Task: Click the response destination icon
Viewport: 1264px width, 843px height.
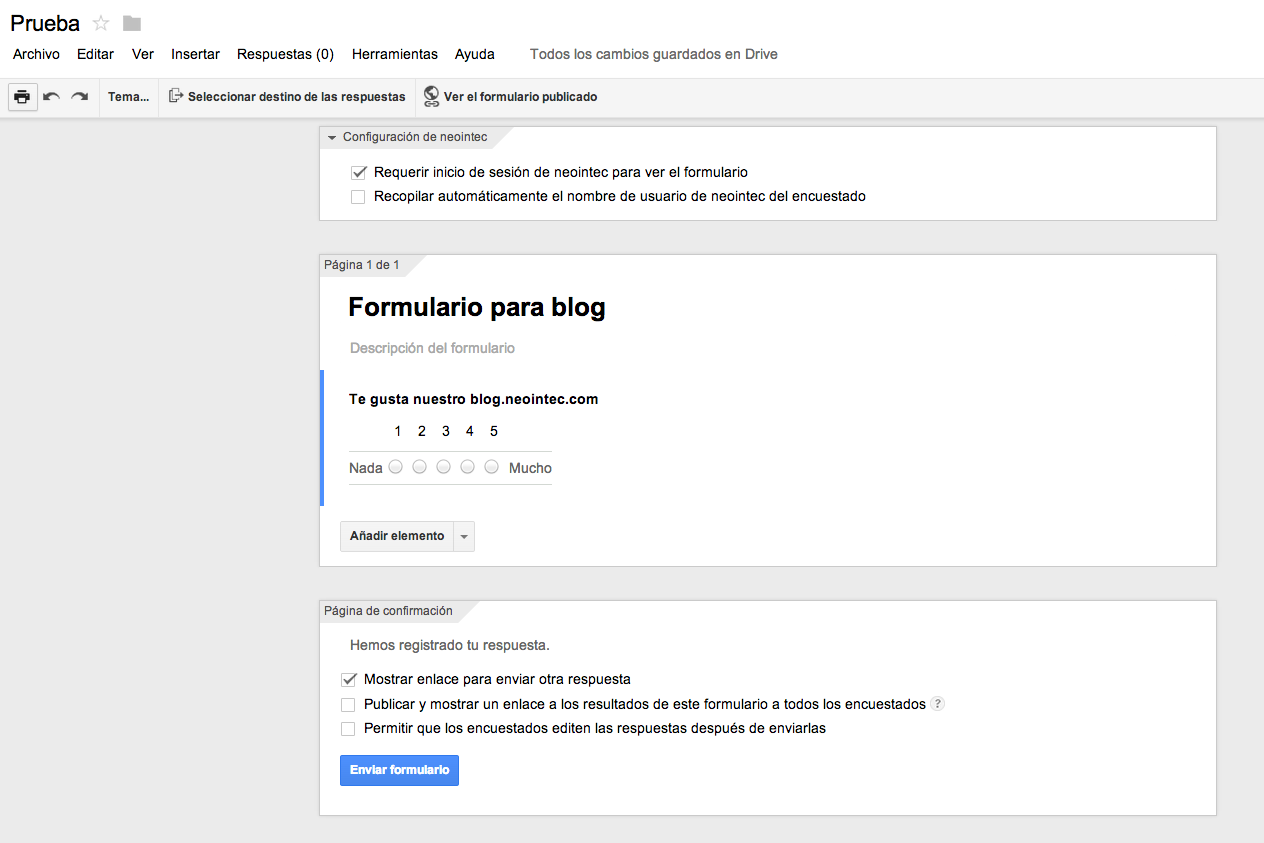Action: (176, 97)
